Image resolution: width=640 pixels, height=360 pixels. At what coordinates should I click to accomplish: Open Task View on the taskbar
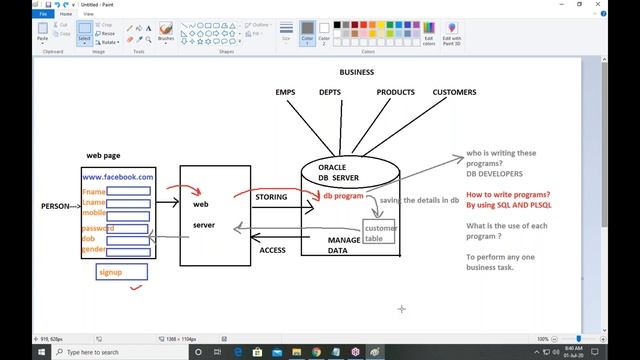click(217, 352)
